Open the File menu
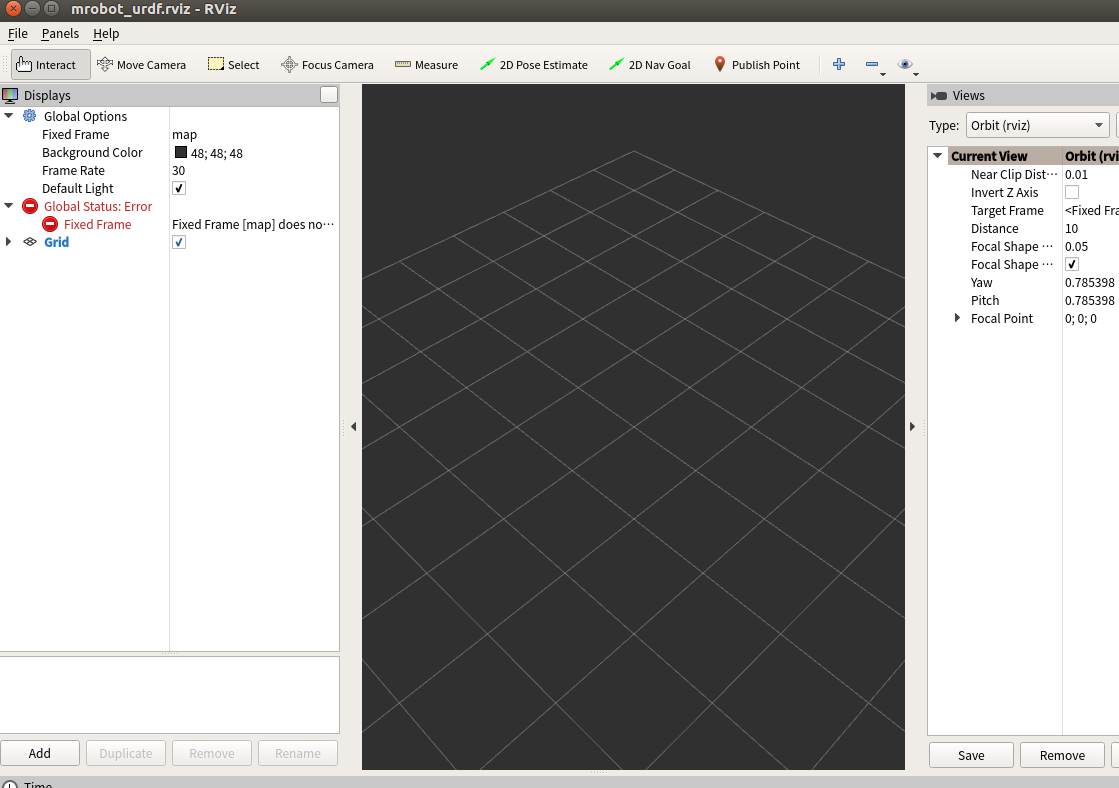 [x=17, y=33]
